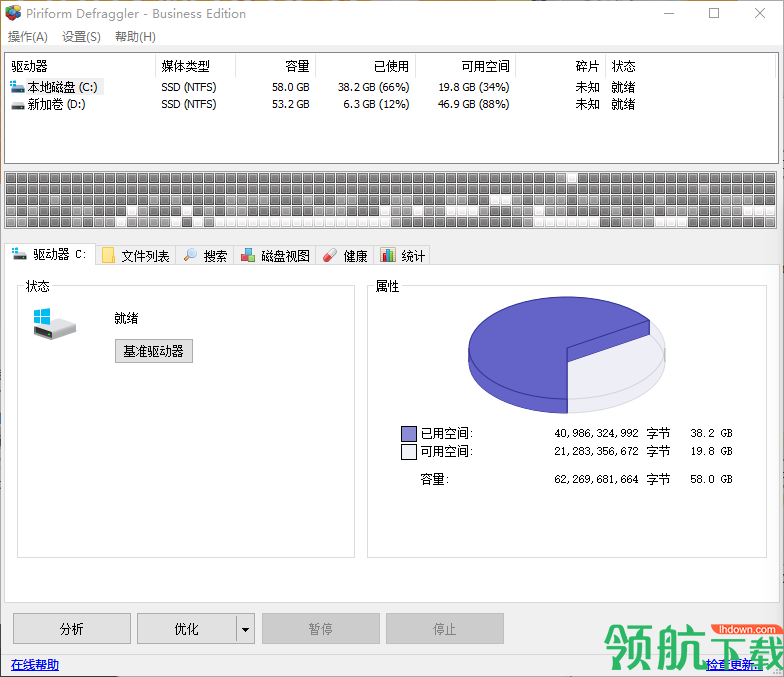
Task: Click the 46.9 GB (88%) free cell
Action: pyautogui.click(x=474, y=104)
